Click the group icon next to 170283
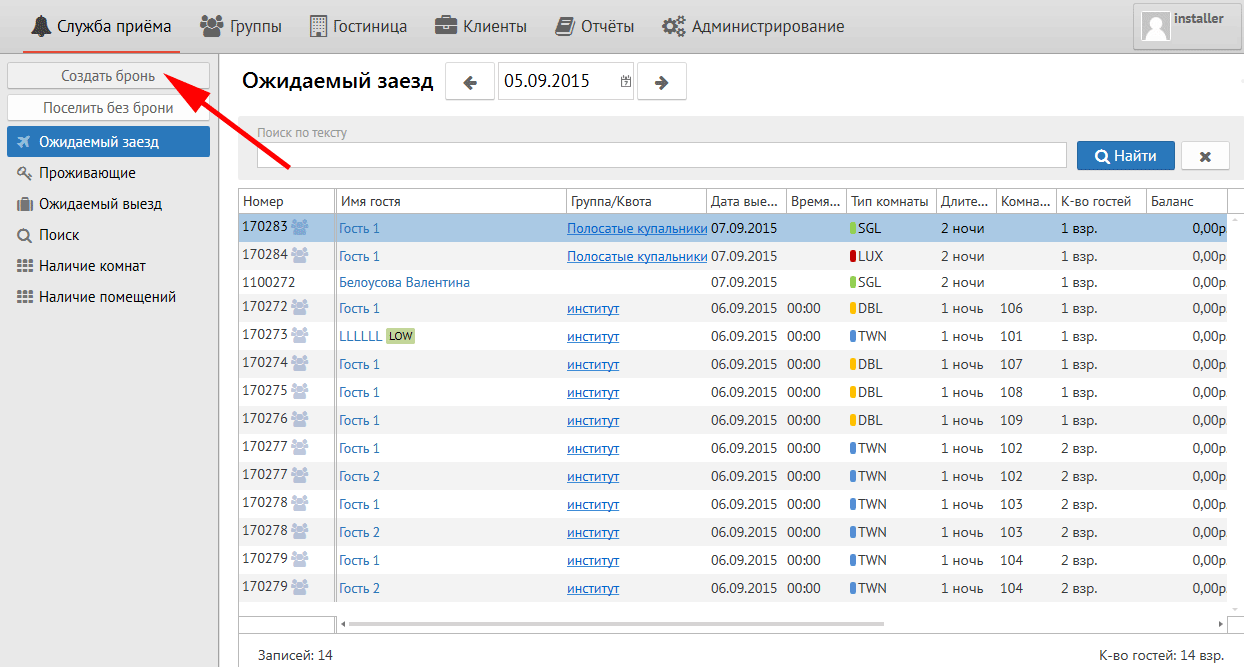The width and height of the screenshot is (1244, 667). [299, 228]
